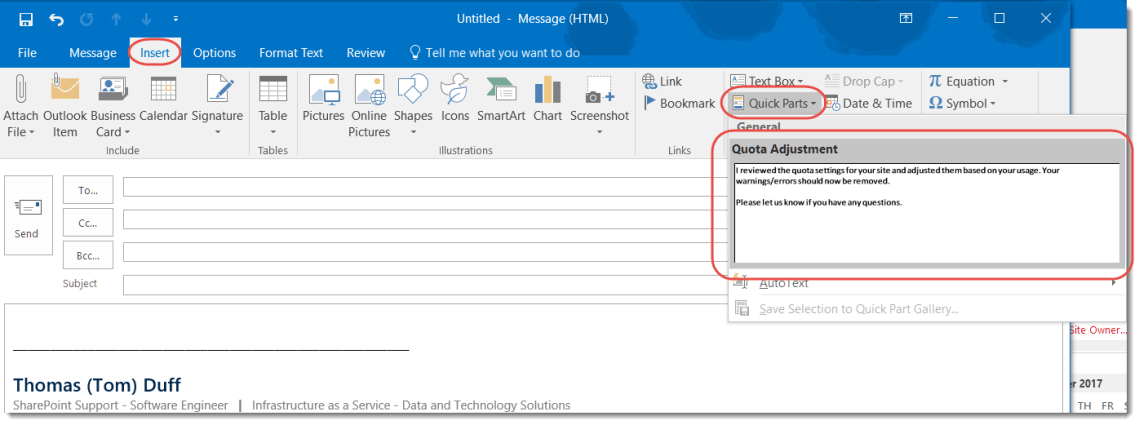Click Tell me what you want to do
This screenshot has height=425, width=1139.
(495, 52)
